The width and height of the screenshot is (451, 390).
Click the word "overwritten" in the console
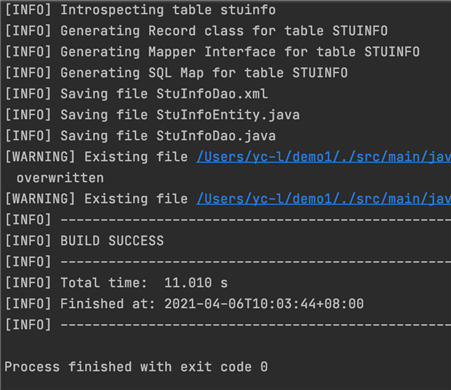pos(60,178)
